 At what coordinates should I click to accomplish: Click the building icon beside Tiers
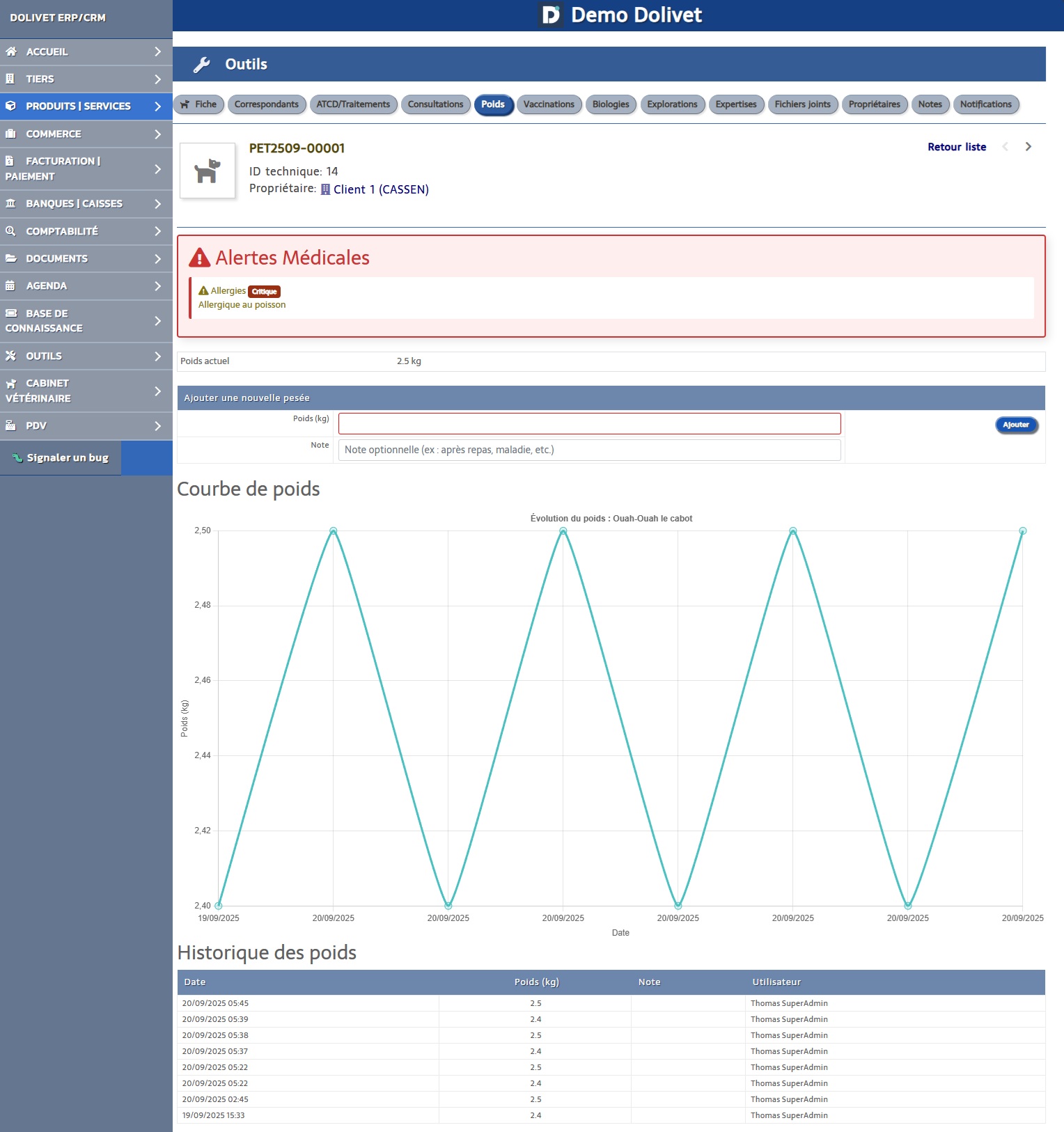[10, 79]
